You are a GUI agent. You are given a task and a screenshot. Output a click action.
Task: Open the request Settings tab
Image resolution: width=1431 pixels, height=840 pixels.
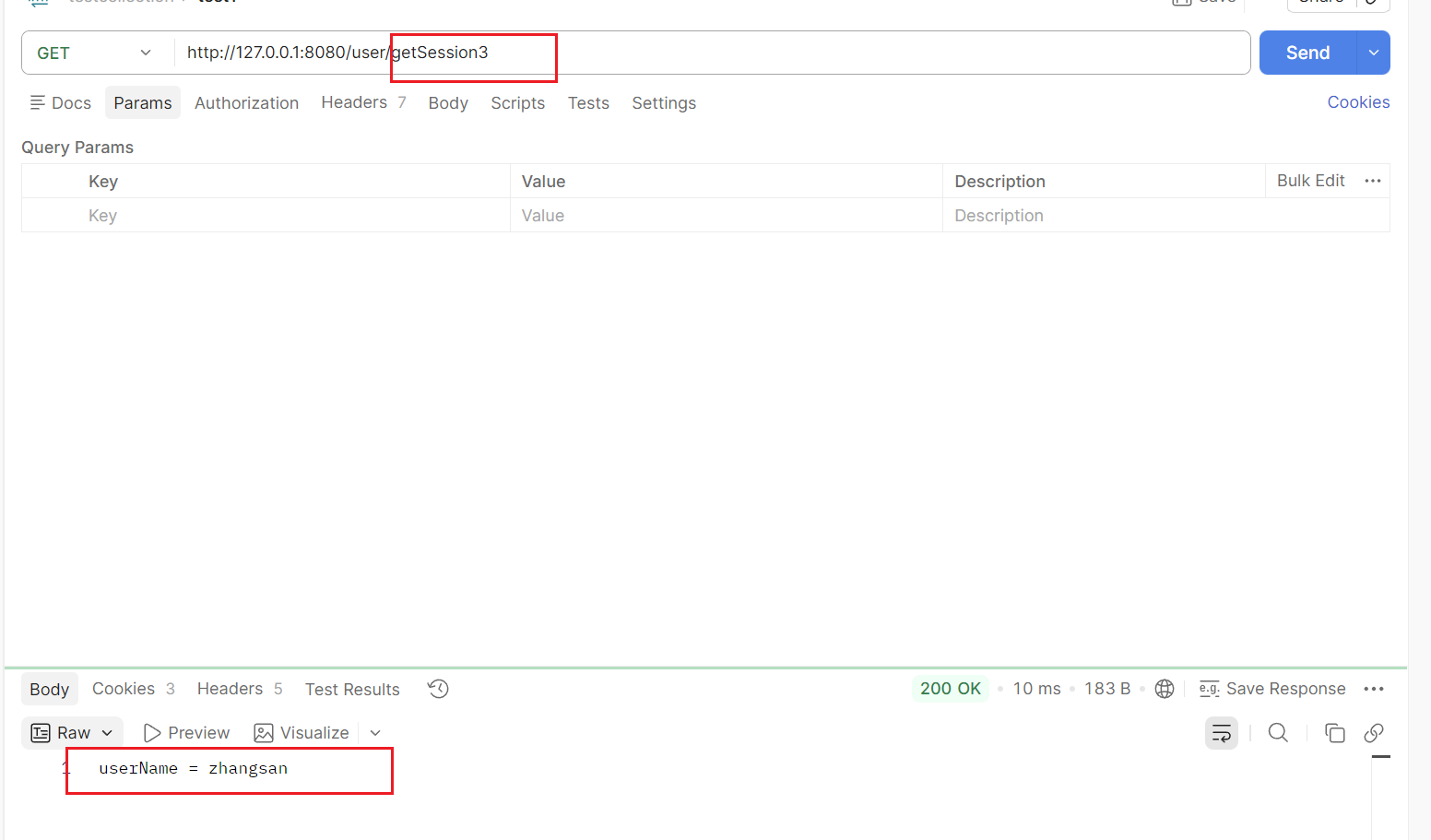664,102
